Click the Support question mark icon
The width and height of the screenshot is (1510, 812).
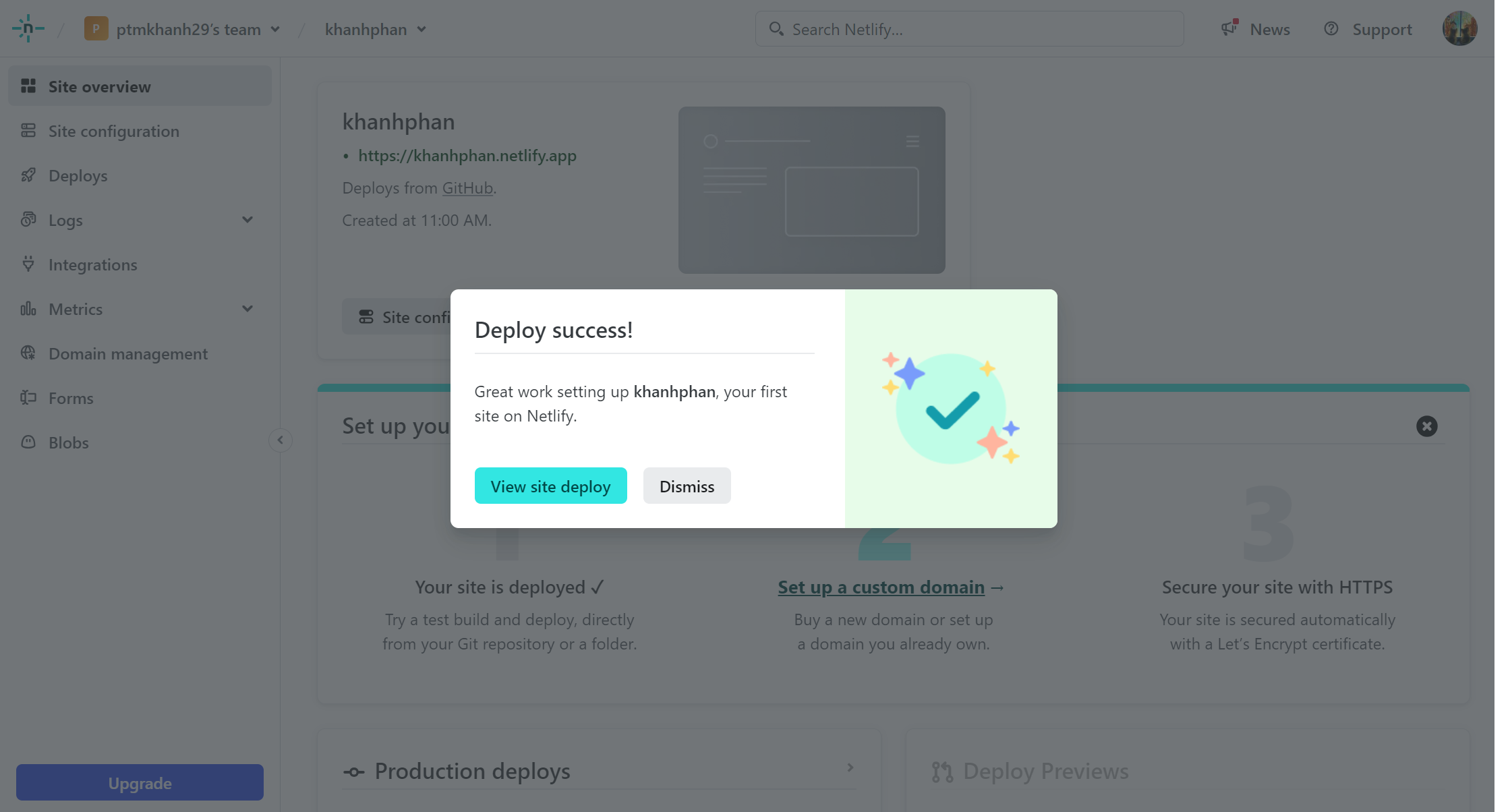click(1332, 28)
